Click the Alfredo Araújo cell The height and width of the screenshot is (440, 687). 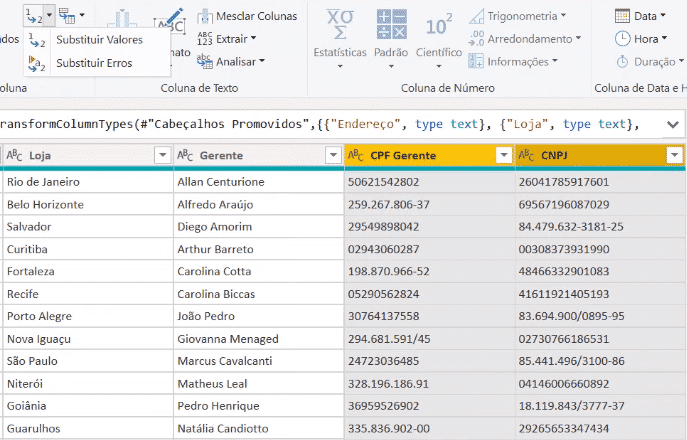pos(259,205)
